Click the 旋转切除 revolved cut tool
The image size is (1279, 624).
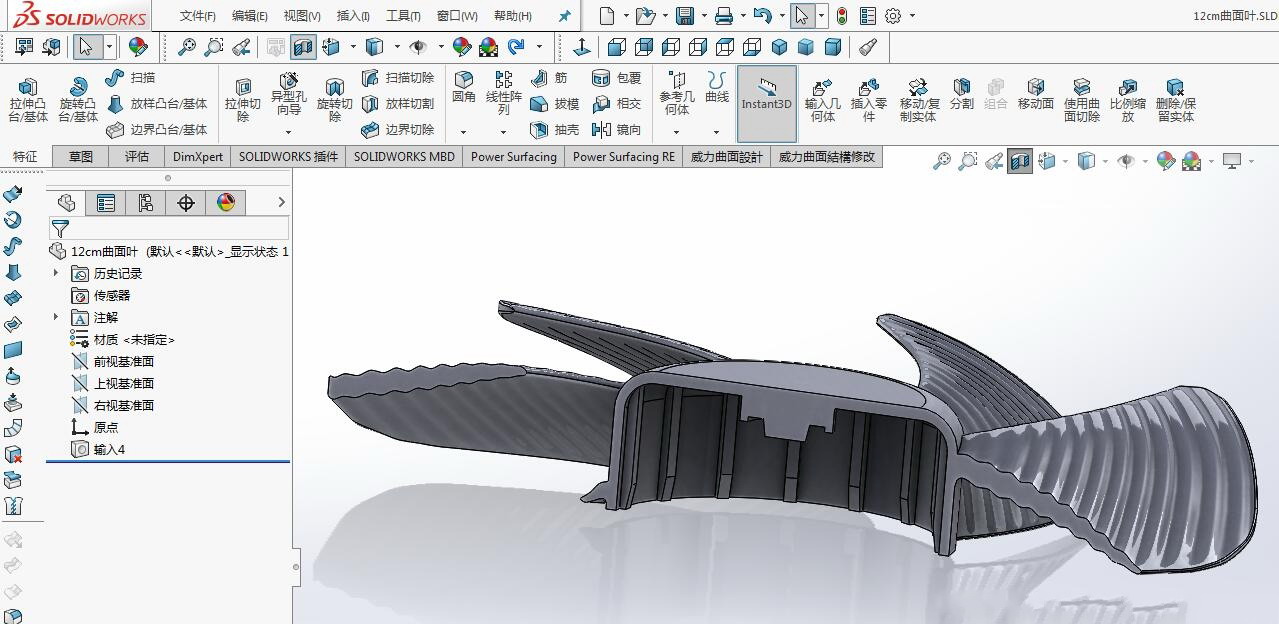click(x=334, y=101)
